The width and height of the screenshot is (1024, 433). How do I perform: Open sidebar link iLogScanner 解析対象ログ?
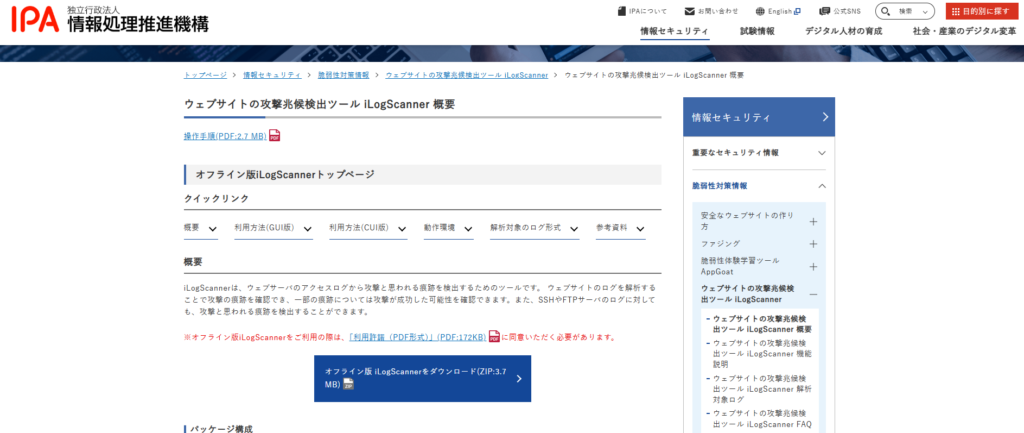(x=762, y=389)
